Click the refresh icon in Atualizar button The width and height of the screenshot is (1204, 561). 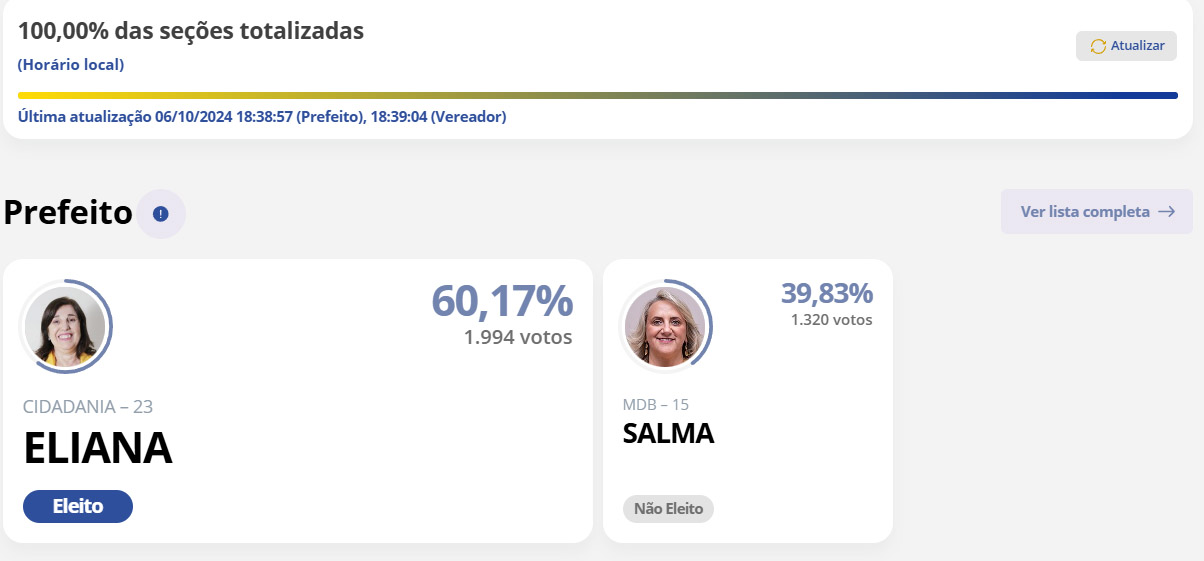pos(1098,47)
